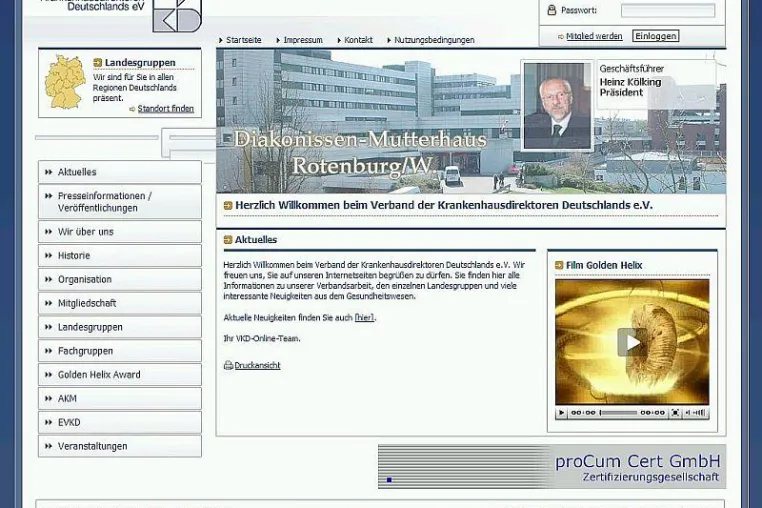This screenshot has height=508, width=762.
Task: Click the icon beside the Film Golden Helix title
Action: 559,265
